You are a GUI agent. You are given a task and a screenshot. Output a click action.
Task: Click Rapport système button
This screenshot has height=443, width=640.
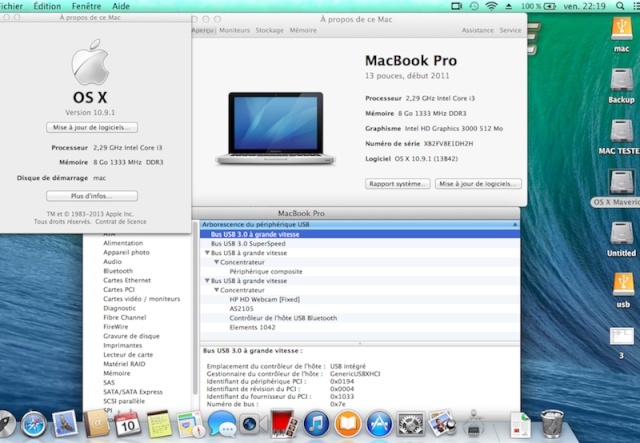pos(398,184)
